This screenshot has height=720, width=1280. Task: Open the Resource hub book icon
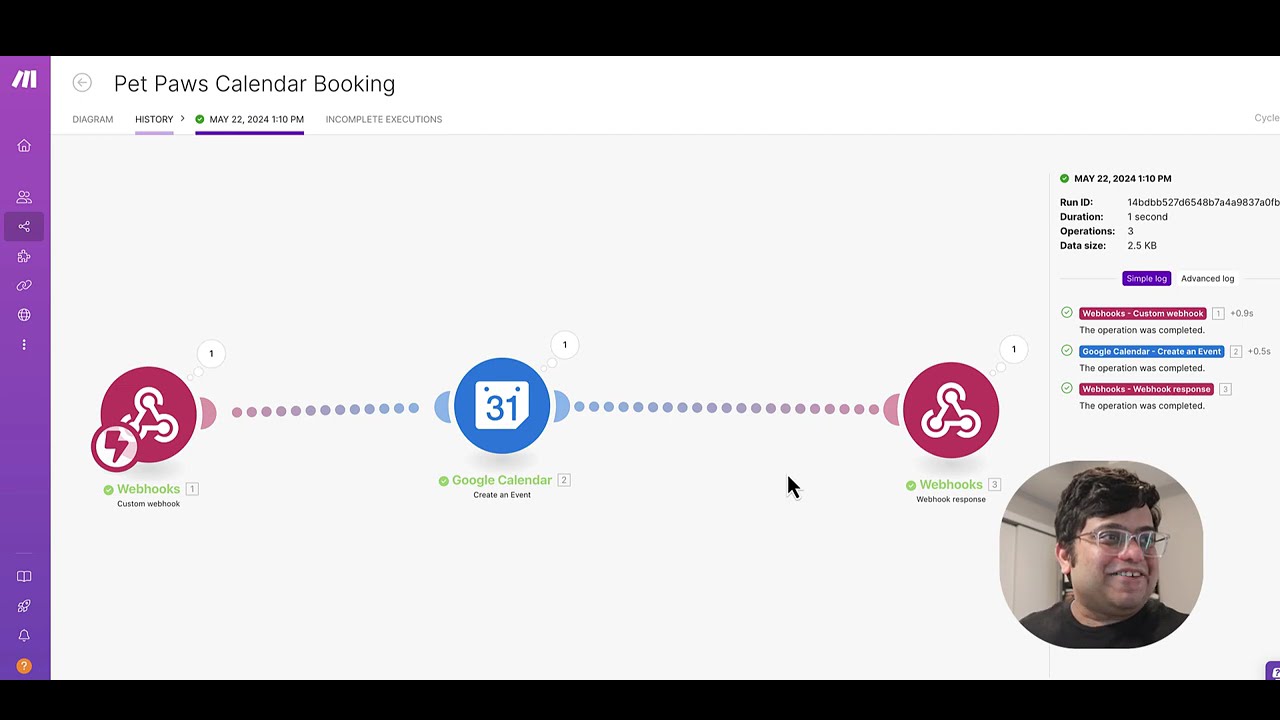(24, 576)
